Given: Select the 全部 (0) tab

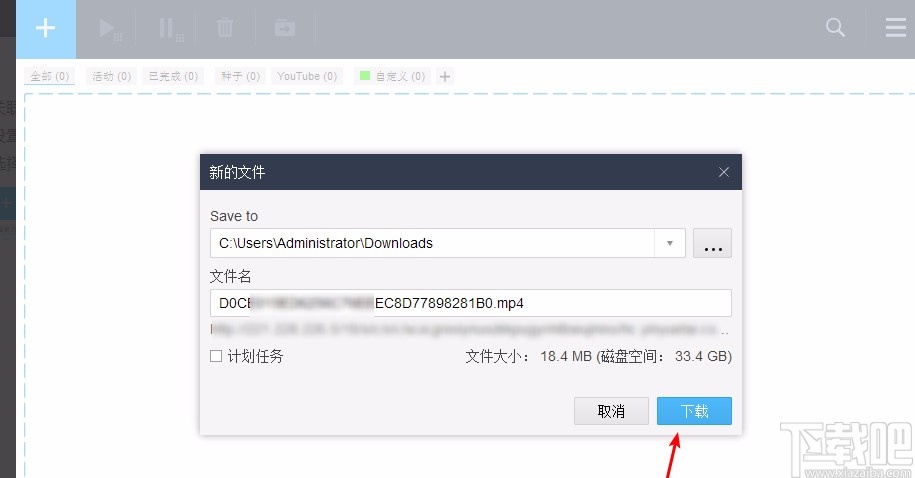Looking at the screenshot, I should (x=50, y=76).
